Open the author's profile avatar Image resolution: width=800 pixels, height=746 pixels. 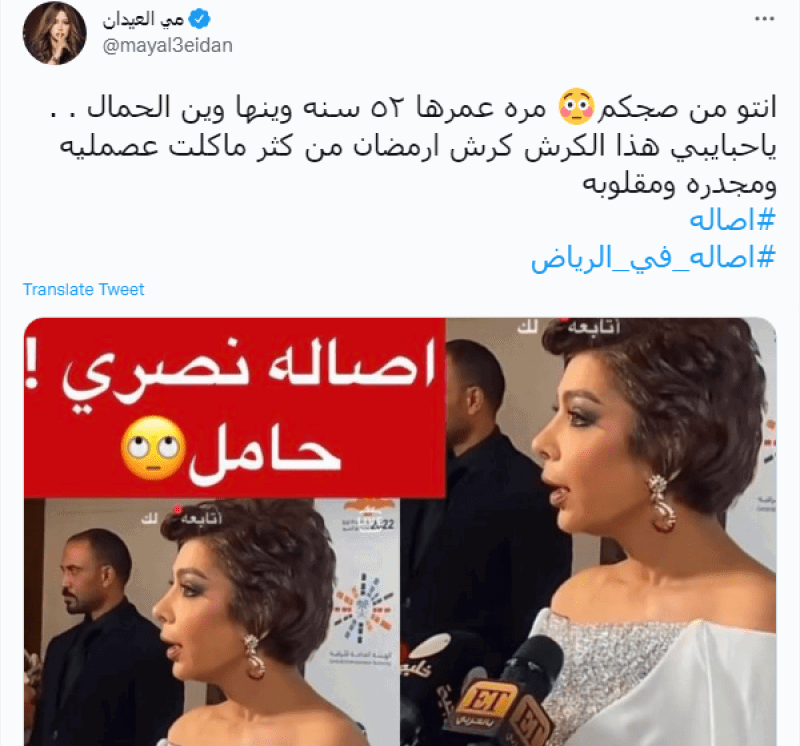pos(54,33)
